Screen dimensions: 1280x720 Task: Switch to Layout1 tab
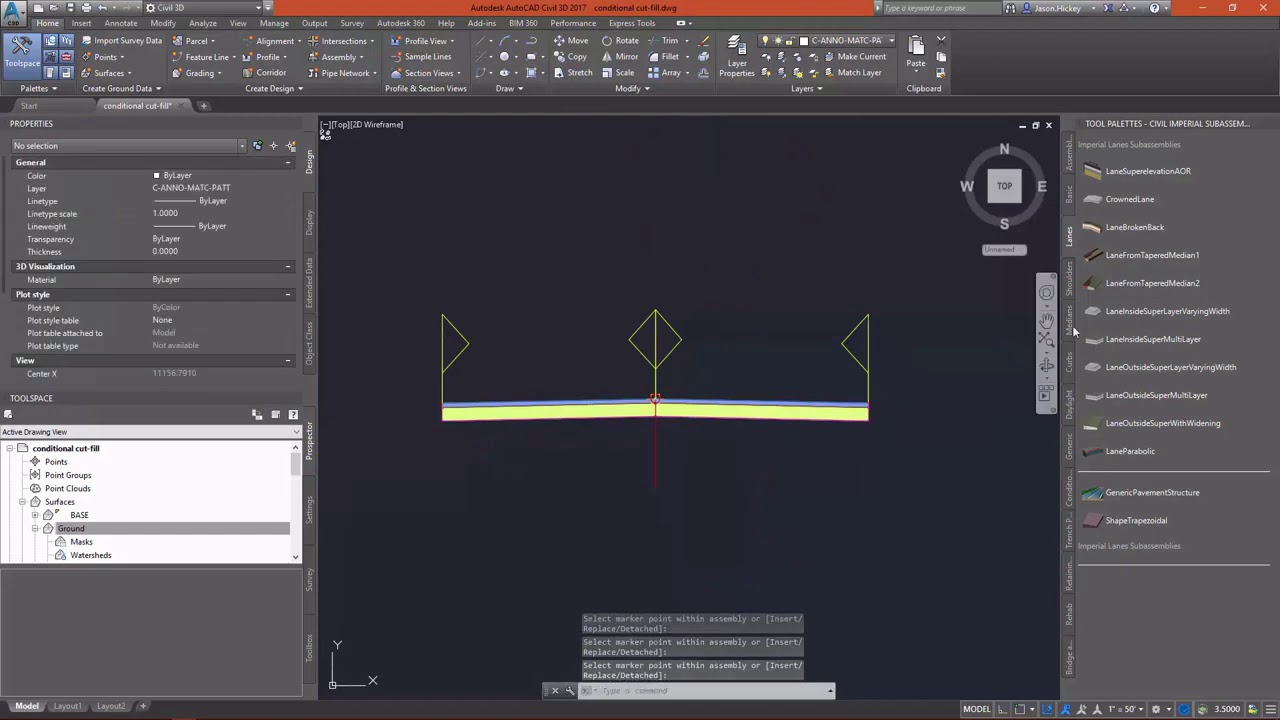[x=67, y=706]
